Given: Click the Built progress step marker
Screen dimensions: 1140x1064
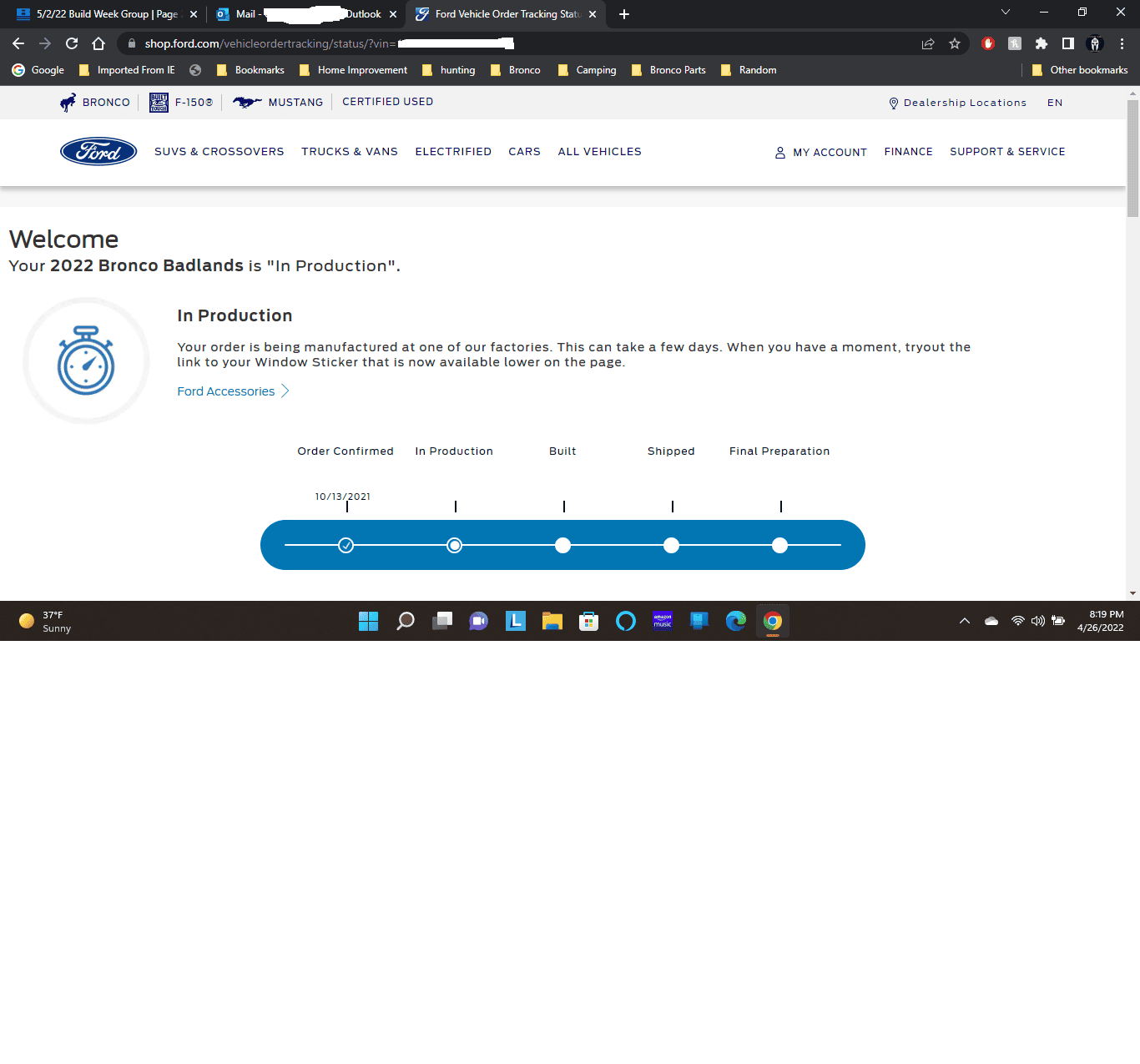Looking at the screenshot, I should (x=563, y=545).
